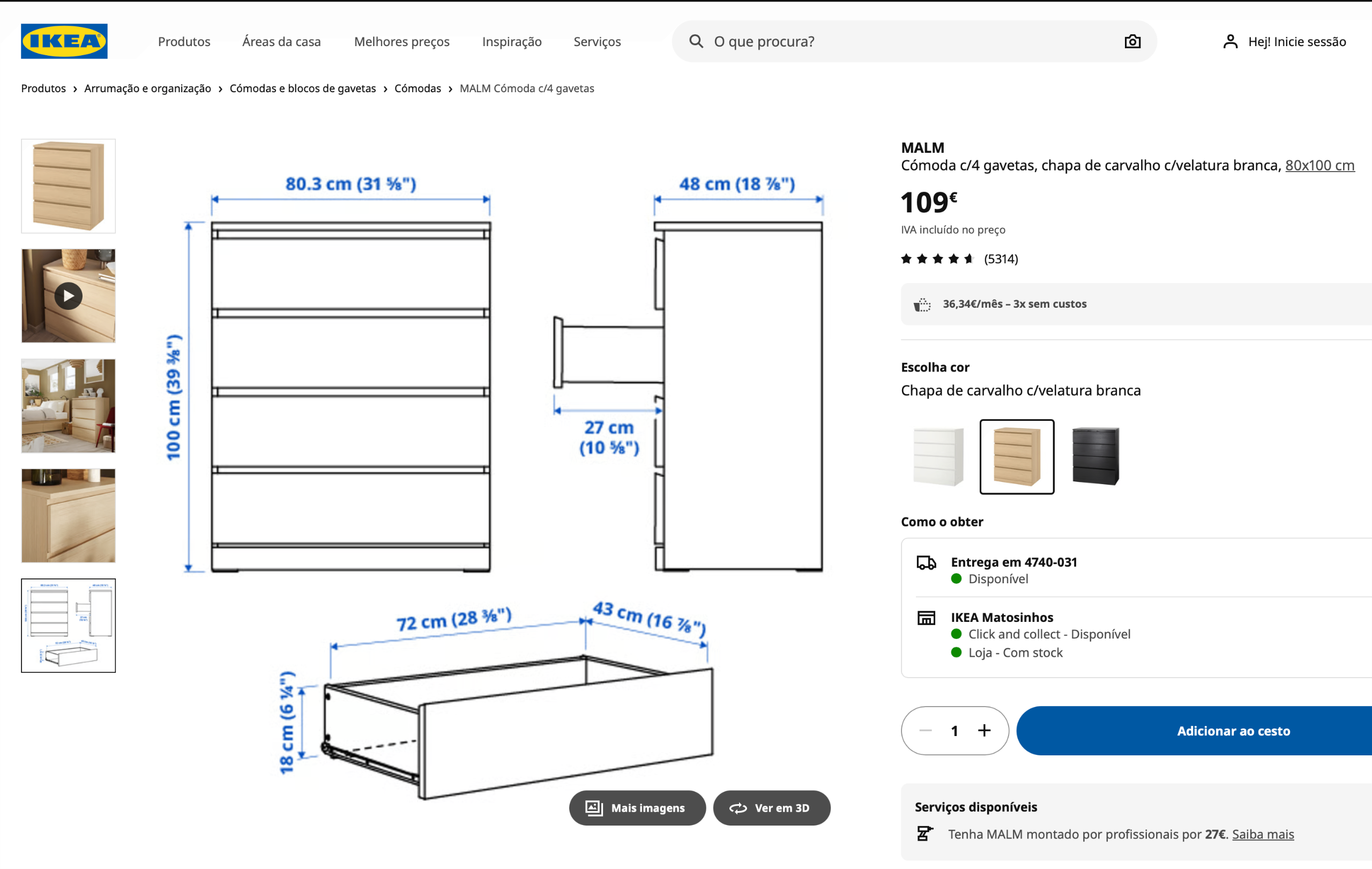Open Produtos menu
This screenshot has height=869, width=1372.
pyautogui.click(x=184, y=42)
